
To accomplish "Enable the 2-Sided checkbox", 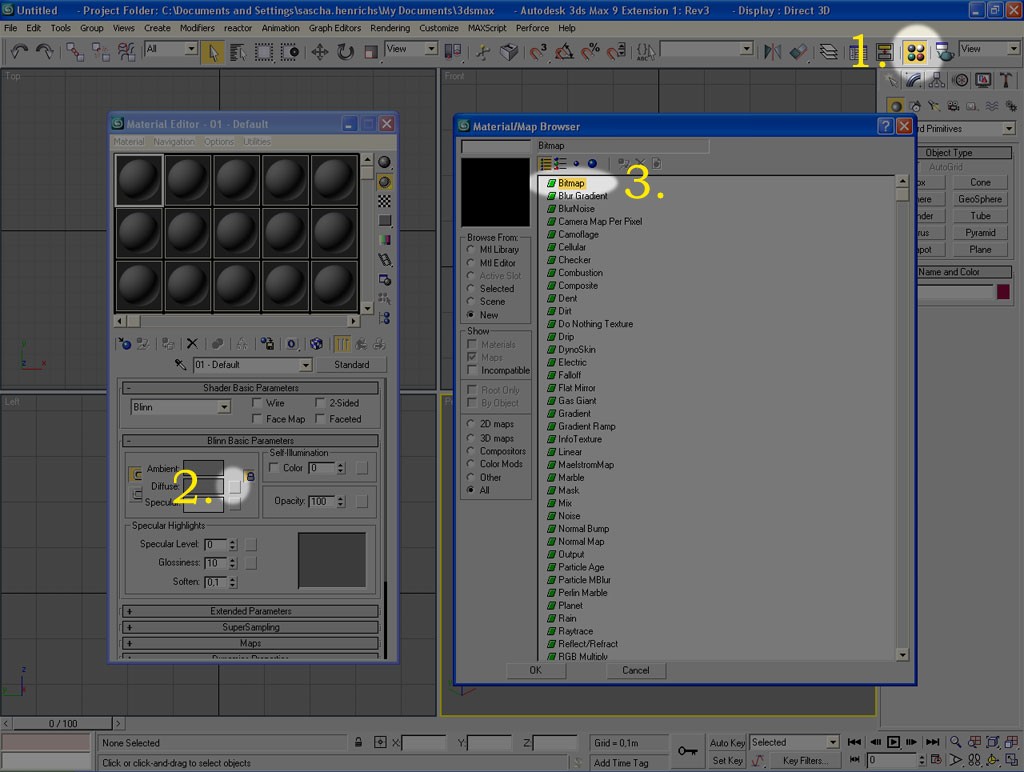I will tap(320, 403).
